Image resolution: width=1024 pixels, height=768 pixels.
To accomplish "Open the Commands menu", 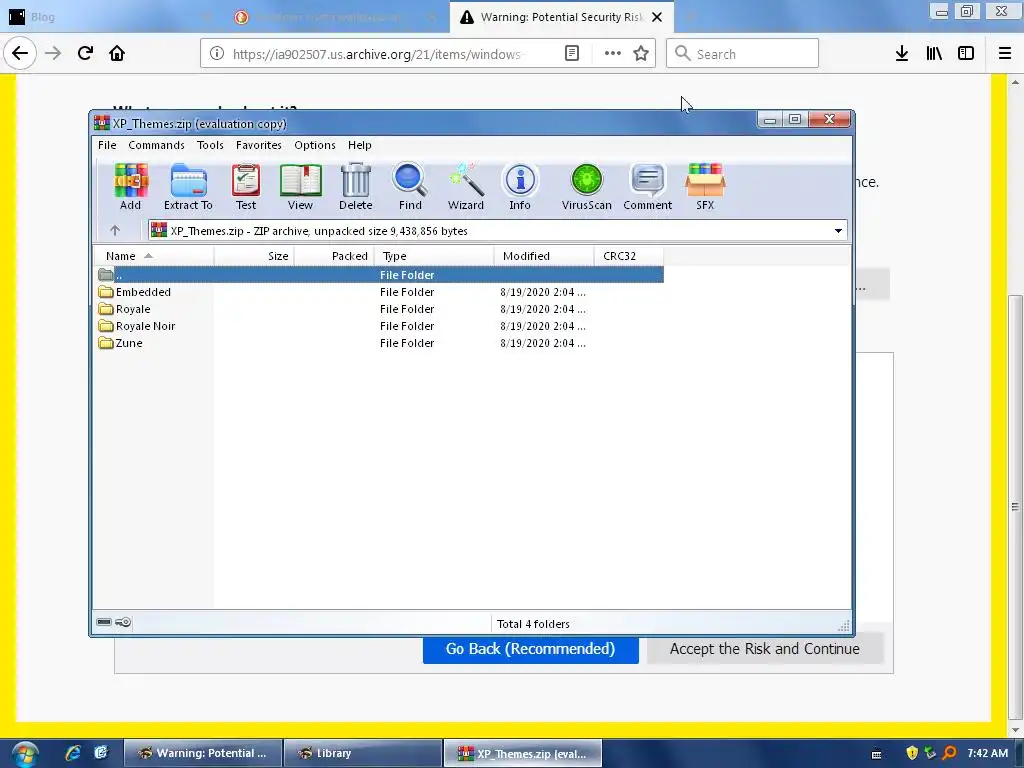I will coord(156,145).
